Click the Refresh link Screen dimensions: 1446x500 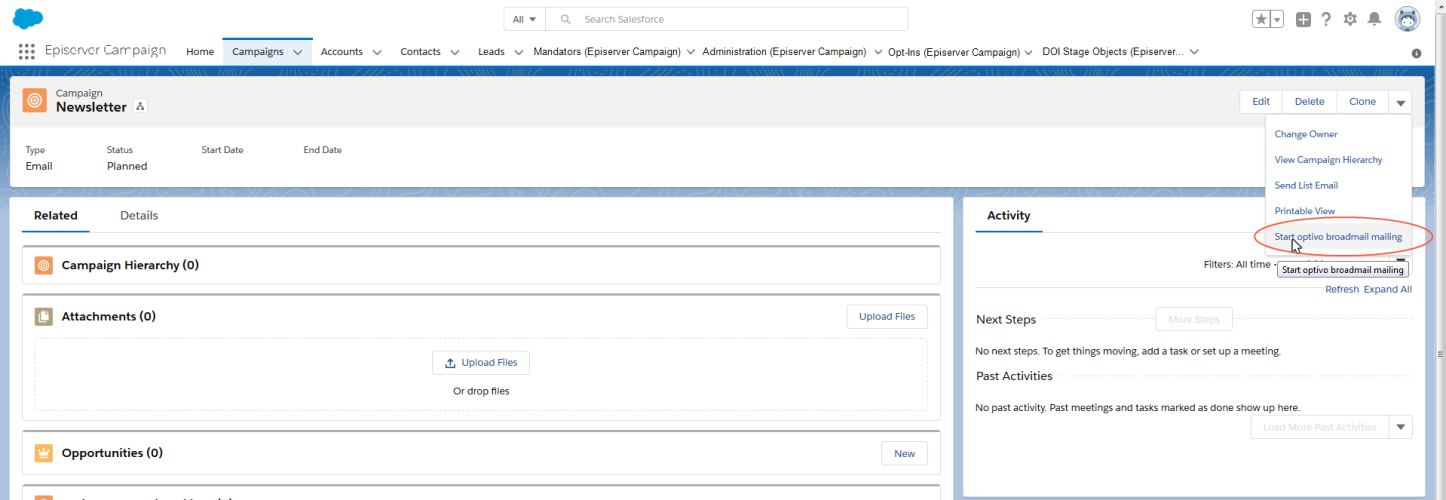coord(1342,289)
